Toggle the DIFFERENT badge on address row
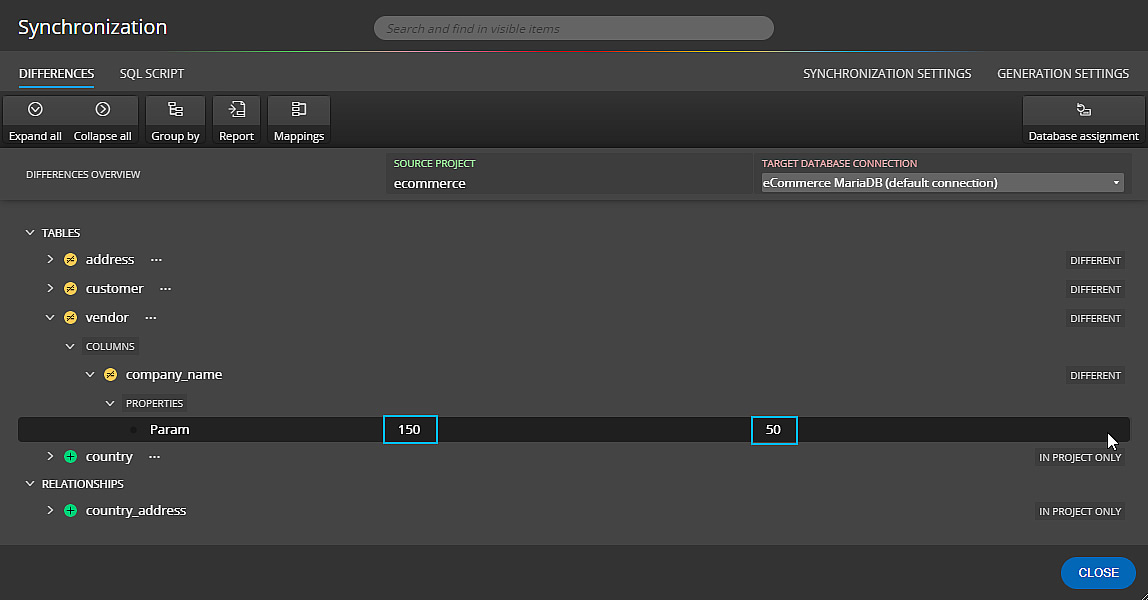This screenshot has height=600, width=1148. (1095, 260)
